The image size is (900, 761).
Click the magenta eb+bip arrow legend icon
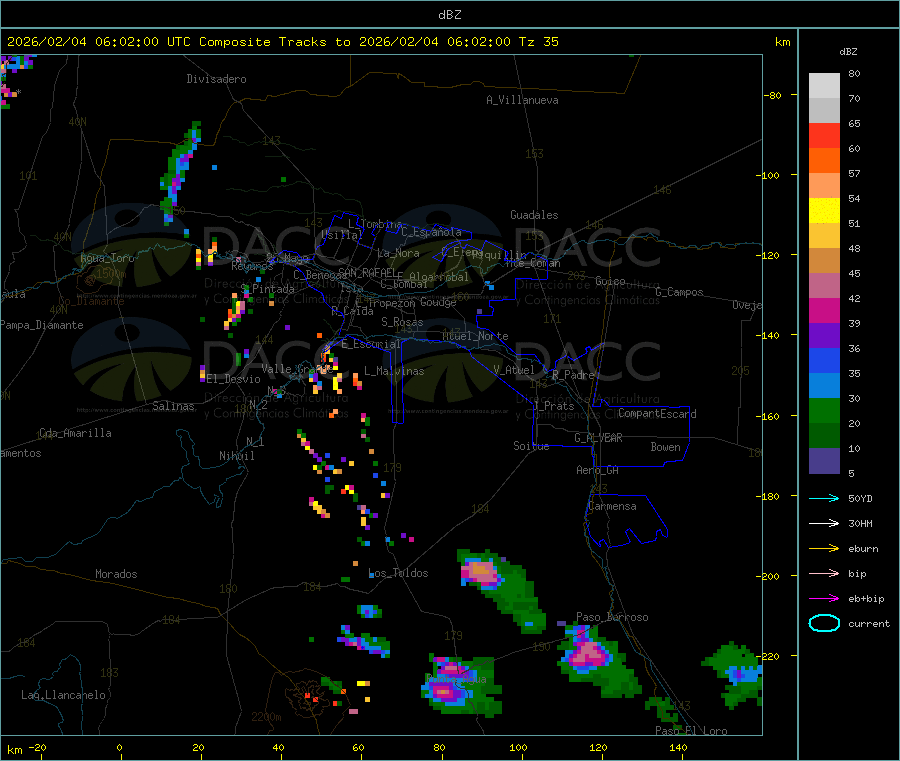[x=824, y=599]
